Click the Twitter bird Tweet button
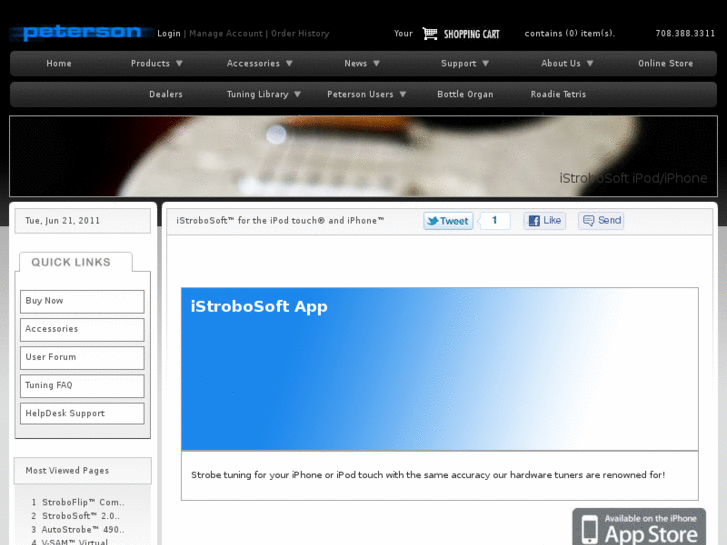This screenshot has width=727, height=545. tap(448, 221)
